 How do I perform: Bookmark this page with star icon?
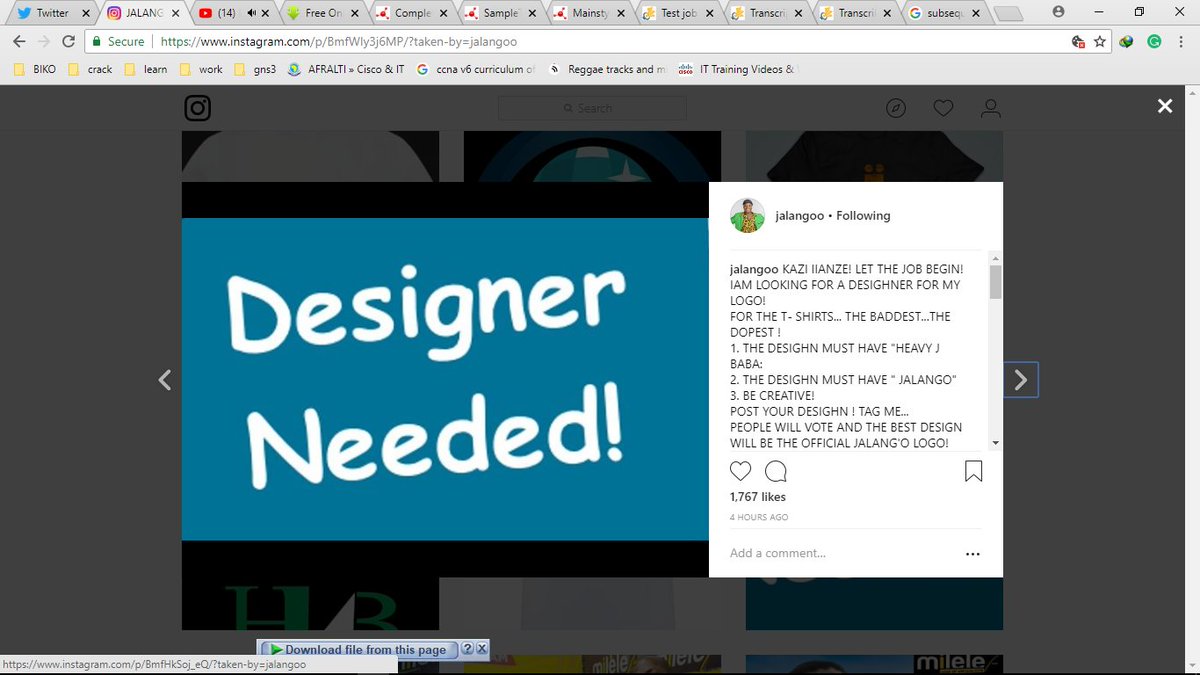point(1100,42)
